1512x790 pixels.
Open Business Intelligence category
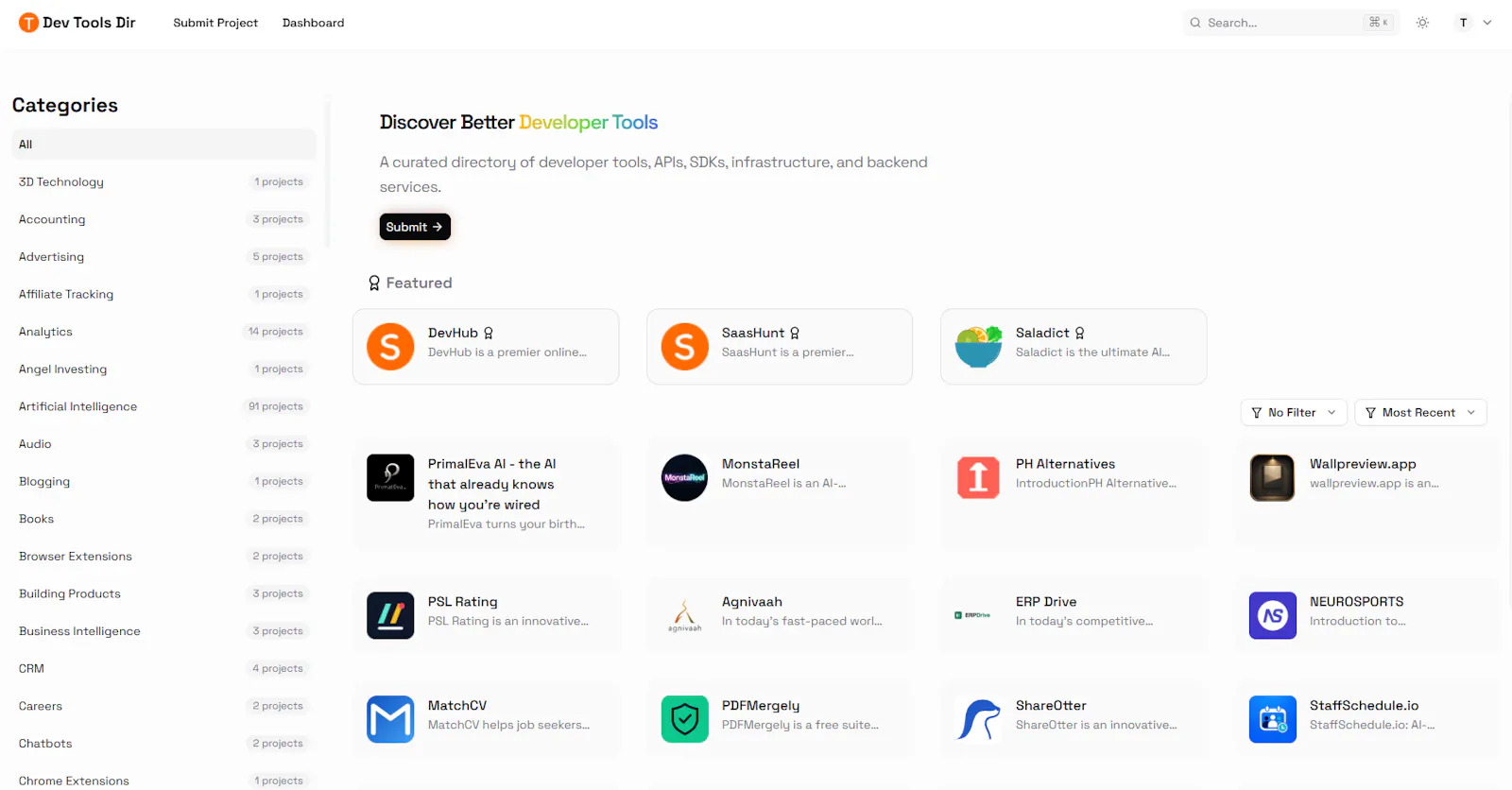click(164, 631)
